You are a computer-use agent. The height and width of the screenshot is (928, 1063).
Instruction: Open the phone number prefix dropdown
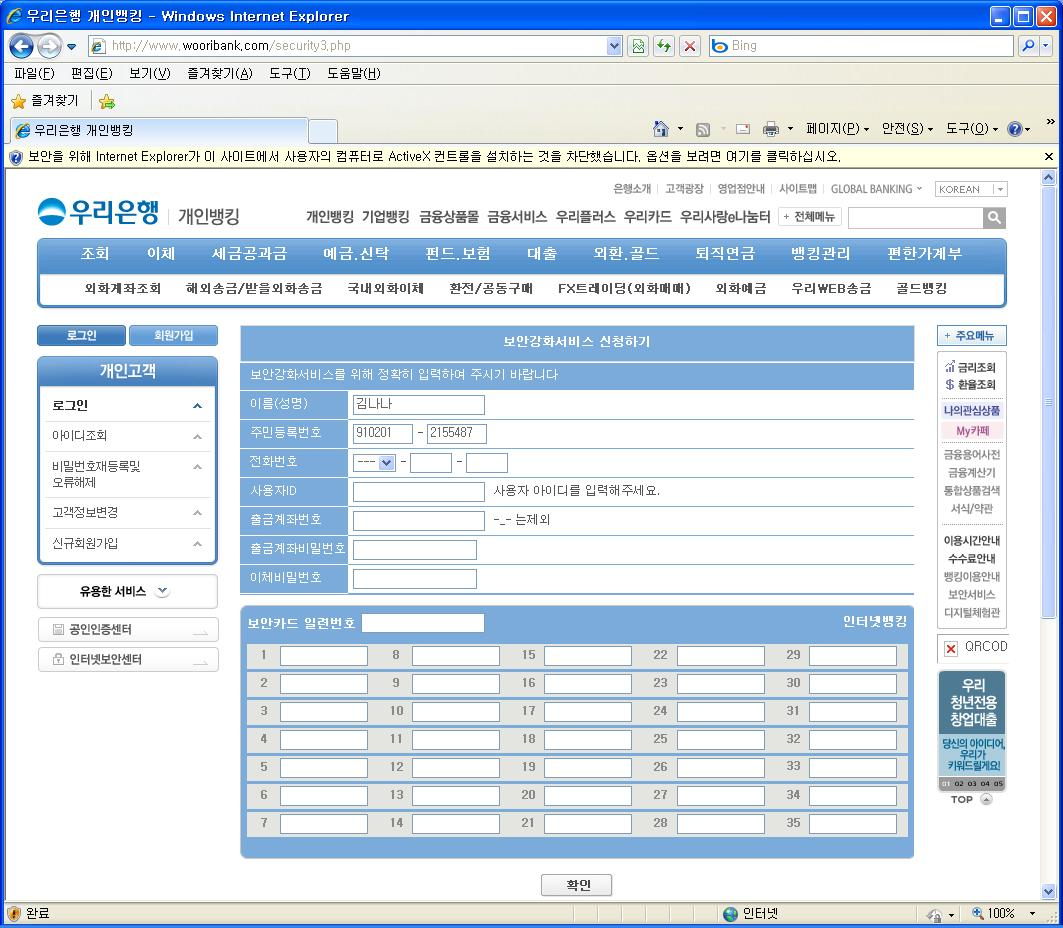386,462
